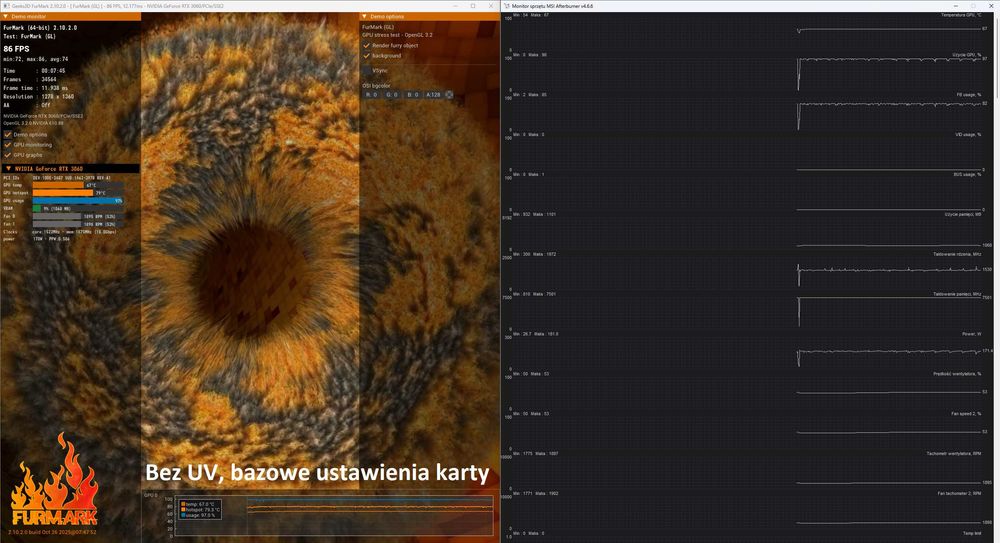The image size is (1000, 543).
Task: Click the GPU temp orange bar
Action: tap(57, 185)
